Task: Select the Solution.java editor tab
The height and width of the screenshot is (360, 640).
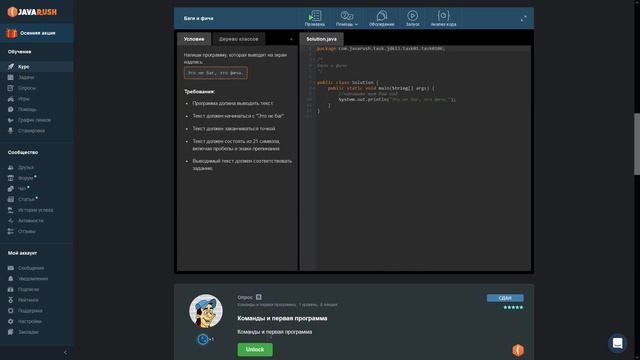Action: click(322, 39)
